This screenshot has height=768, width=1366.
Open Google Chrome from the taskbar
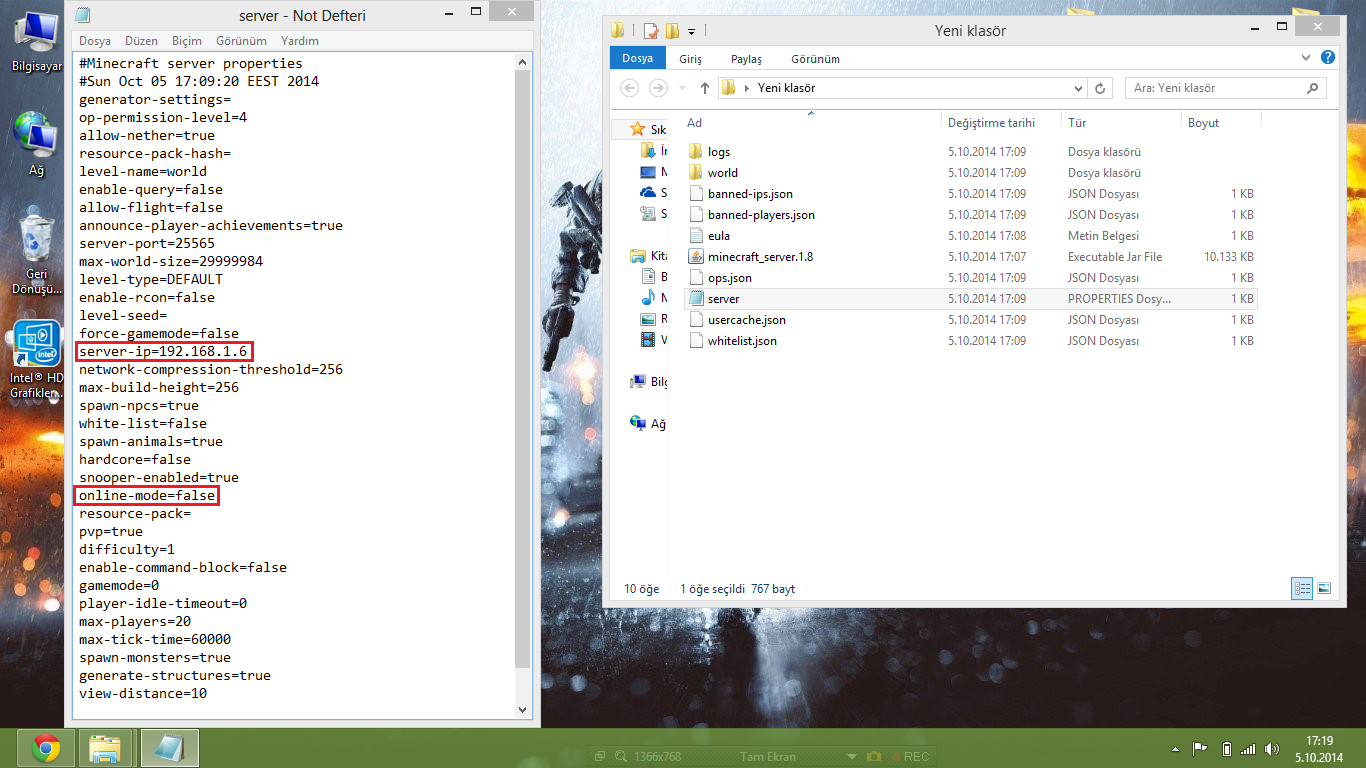(45, 748)
